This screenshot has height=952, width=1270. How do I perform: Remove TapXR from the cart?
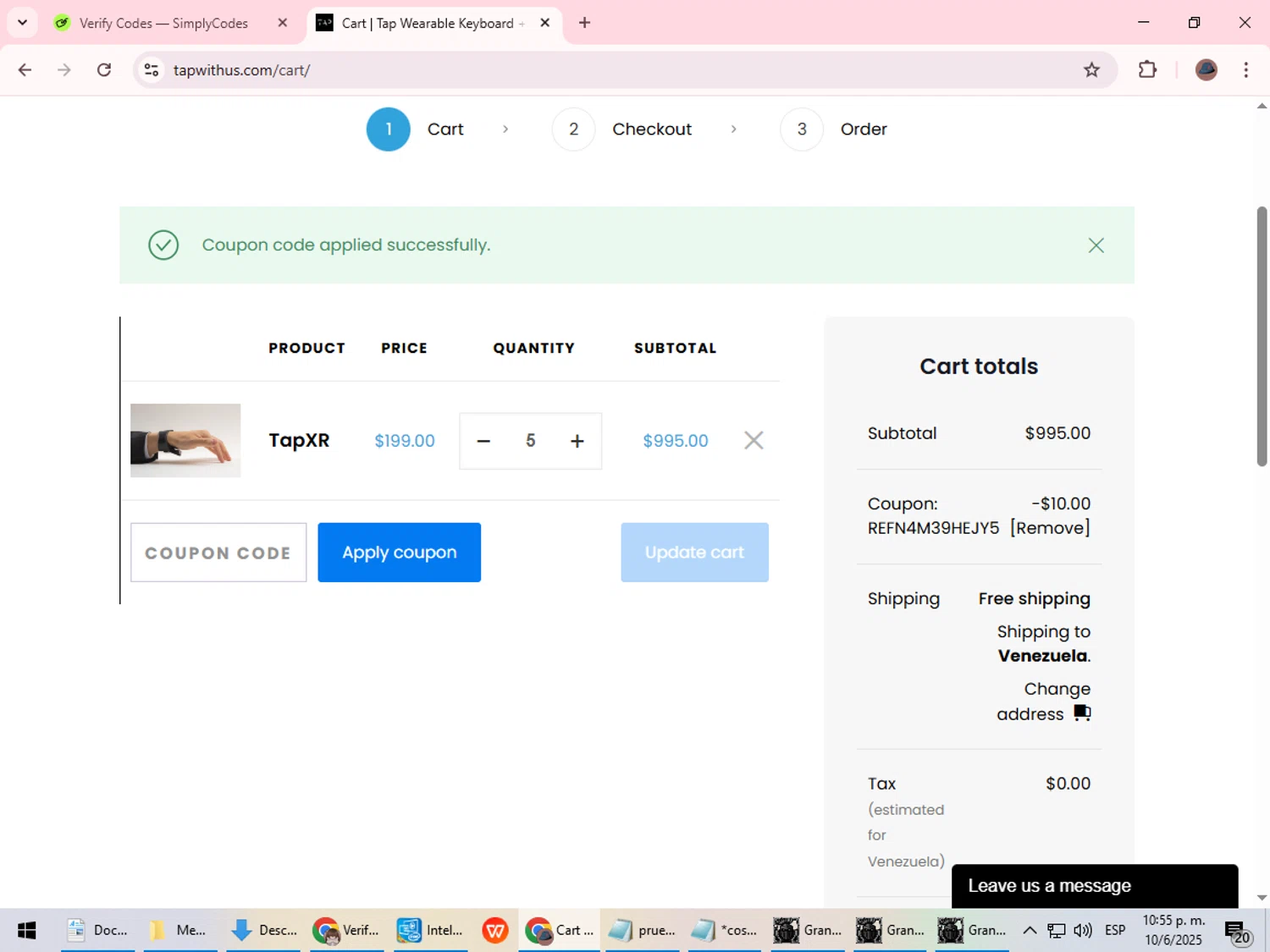click(x=754, y=440)
